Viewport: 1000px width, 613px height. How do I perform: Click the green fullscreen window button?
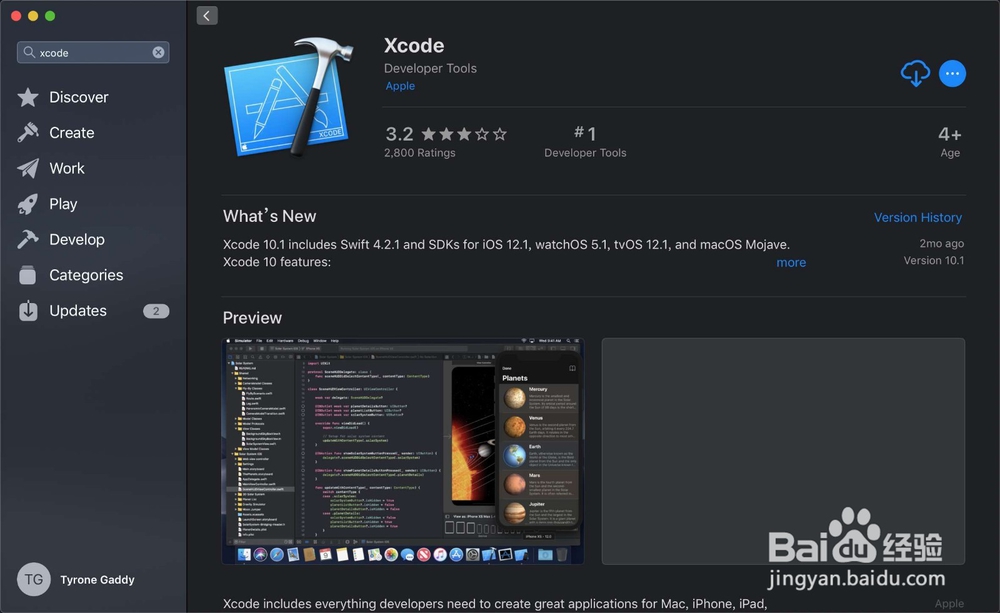click(x=50, y=16)
